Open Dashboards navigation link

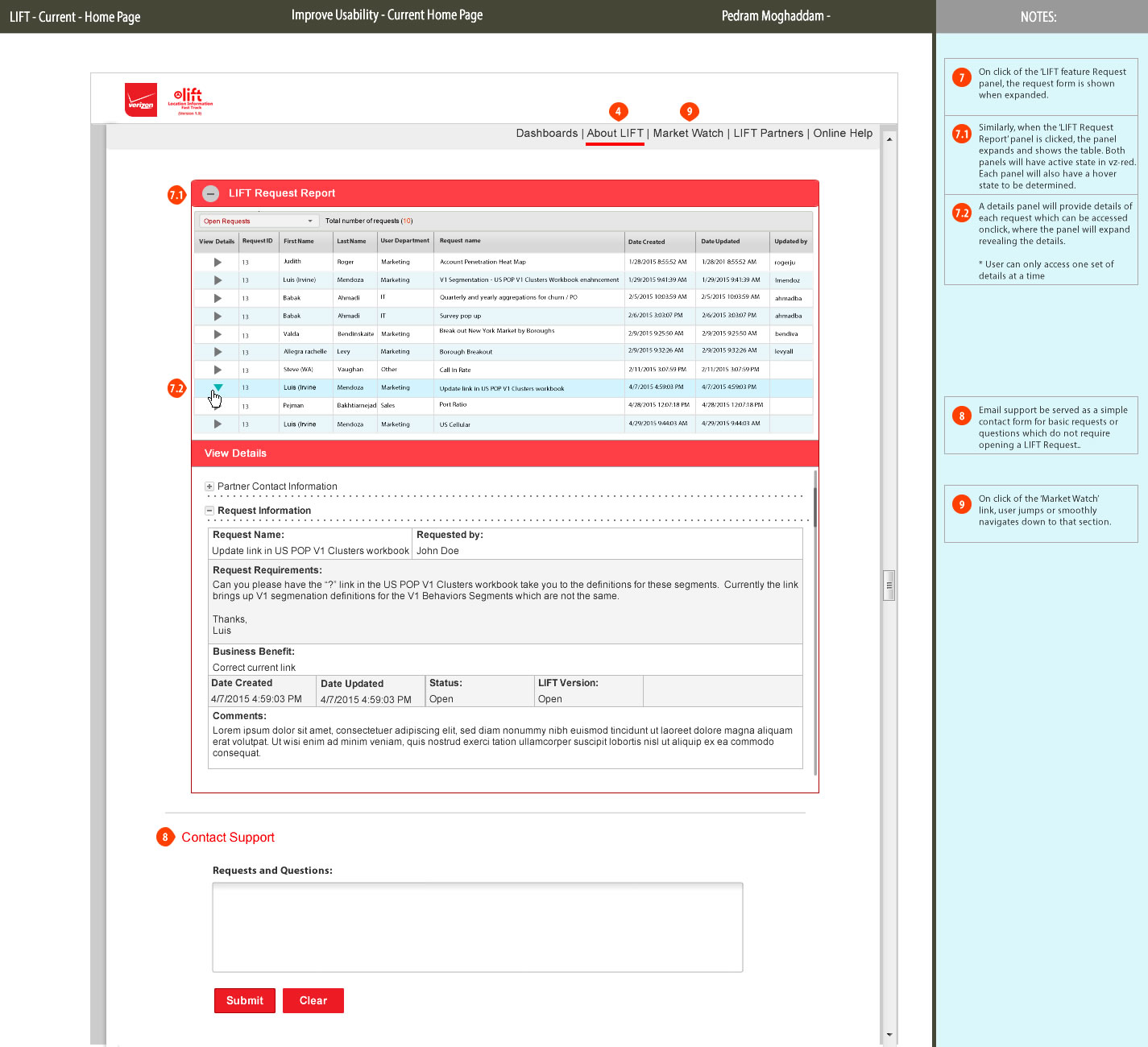click(x=547, y=134)
